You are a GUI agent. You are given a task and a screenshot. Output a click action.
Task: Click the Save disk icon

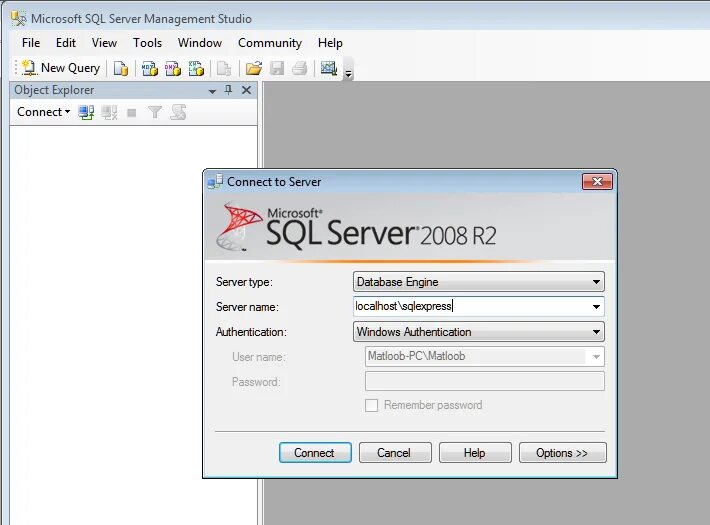[x=277, y=68]
